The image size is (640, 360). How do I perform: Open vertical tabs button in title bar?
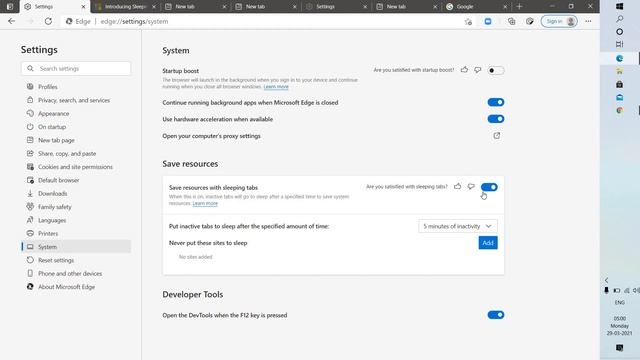10,7
